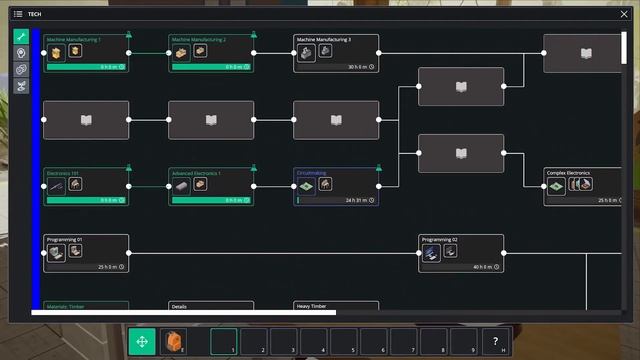Screen dimensions: 640x360
Task: Click the flask badge on Machine Manufacturing 1
Action: (129, 34)
